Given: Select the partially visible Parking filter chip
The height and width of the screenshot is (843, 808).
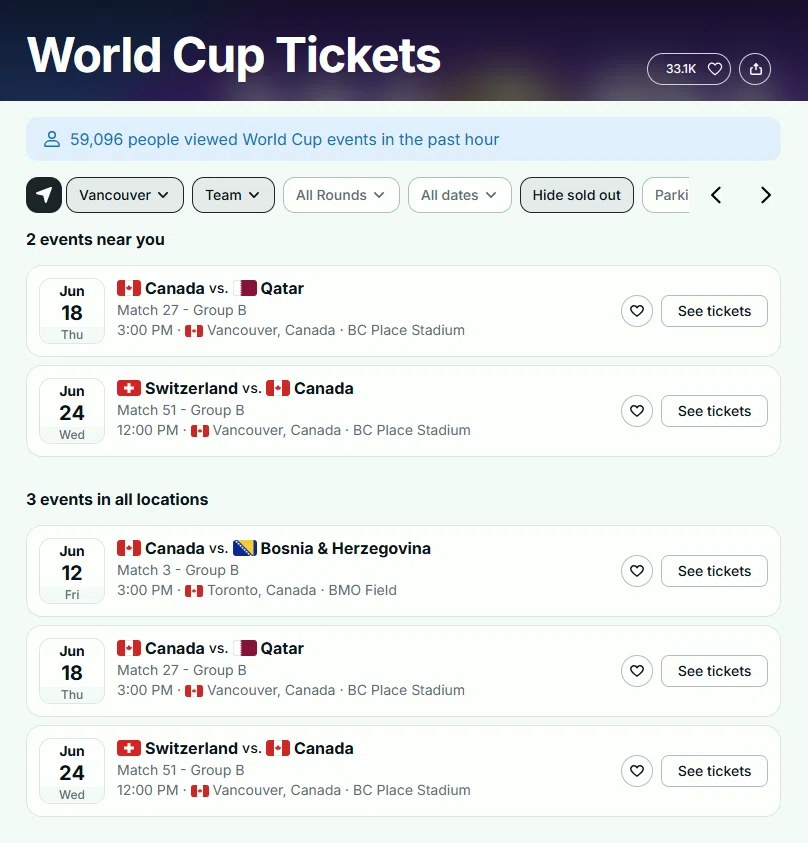Looking at the screenshot, I should point(666,195).
